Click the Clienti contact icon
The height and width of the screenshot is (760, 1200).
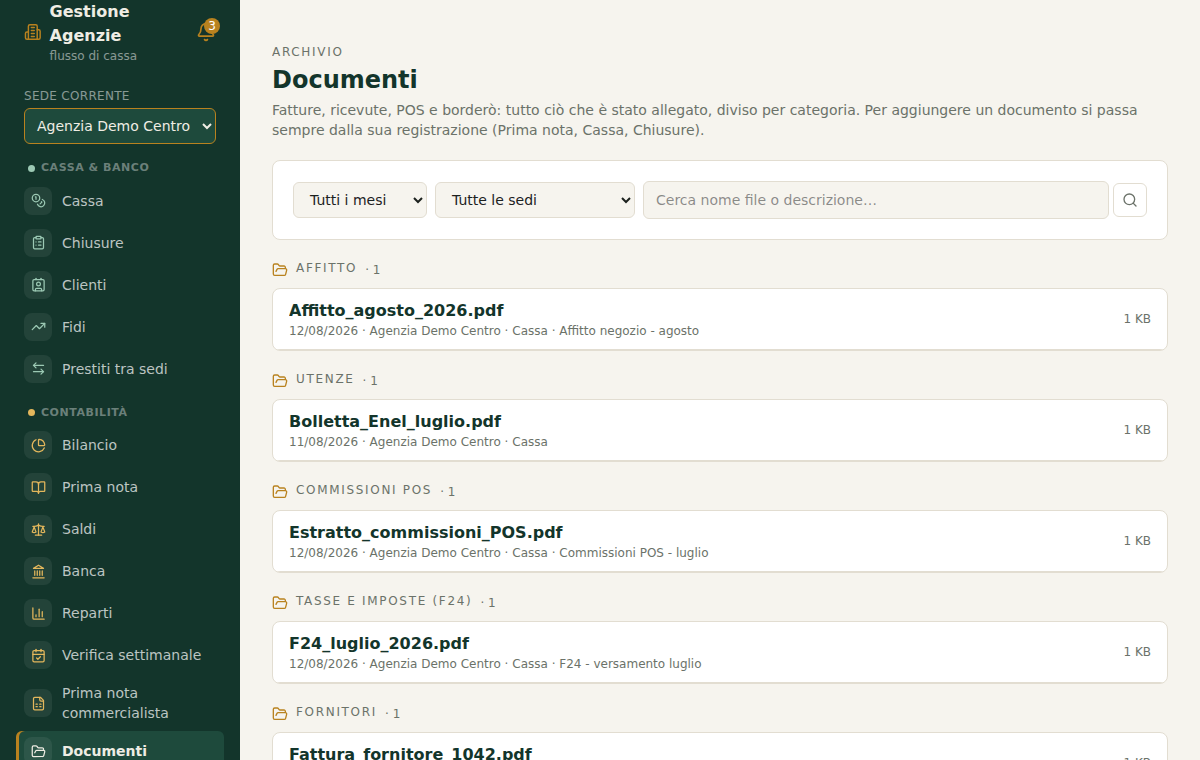click(38, 285)
